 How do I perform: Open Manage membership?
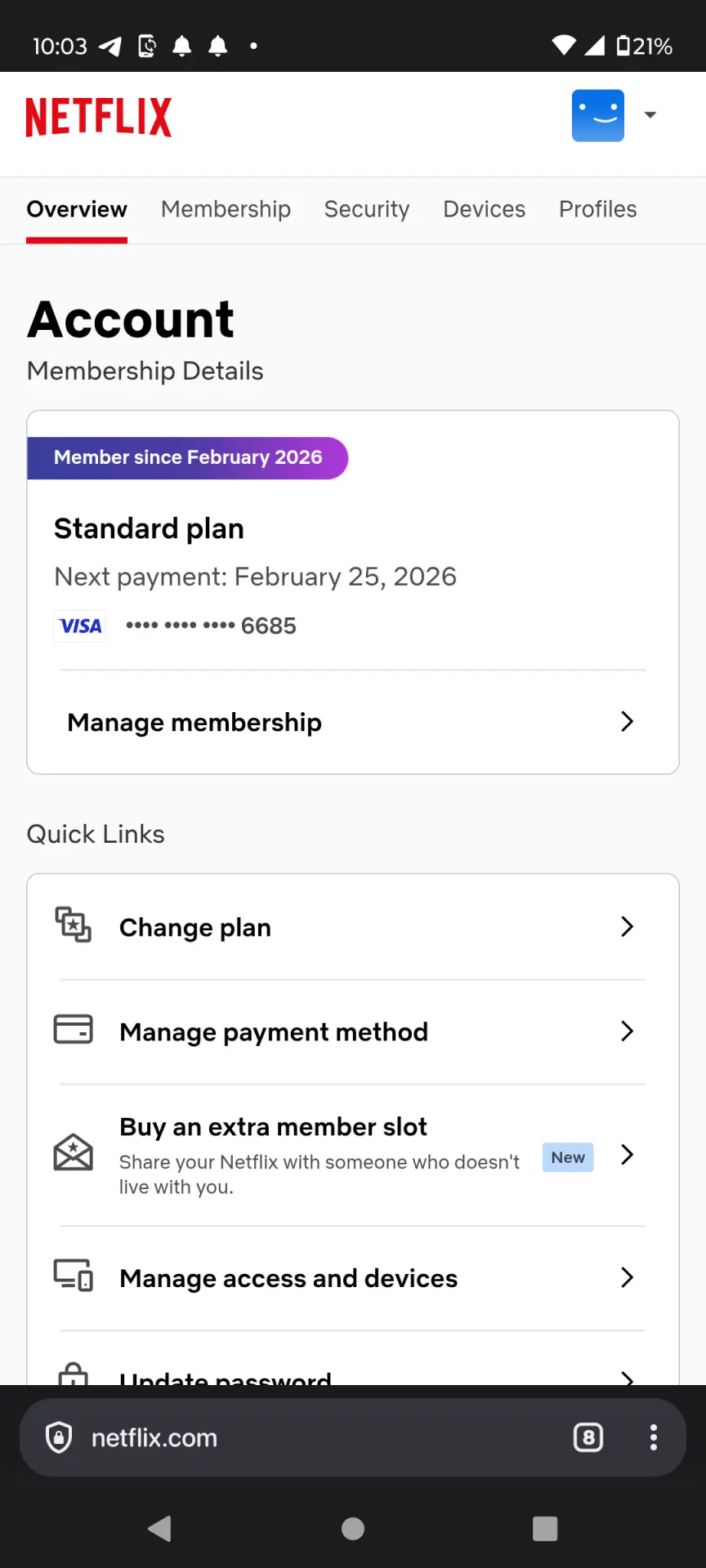[x=353, y=722]
